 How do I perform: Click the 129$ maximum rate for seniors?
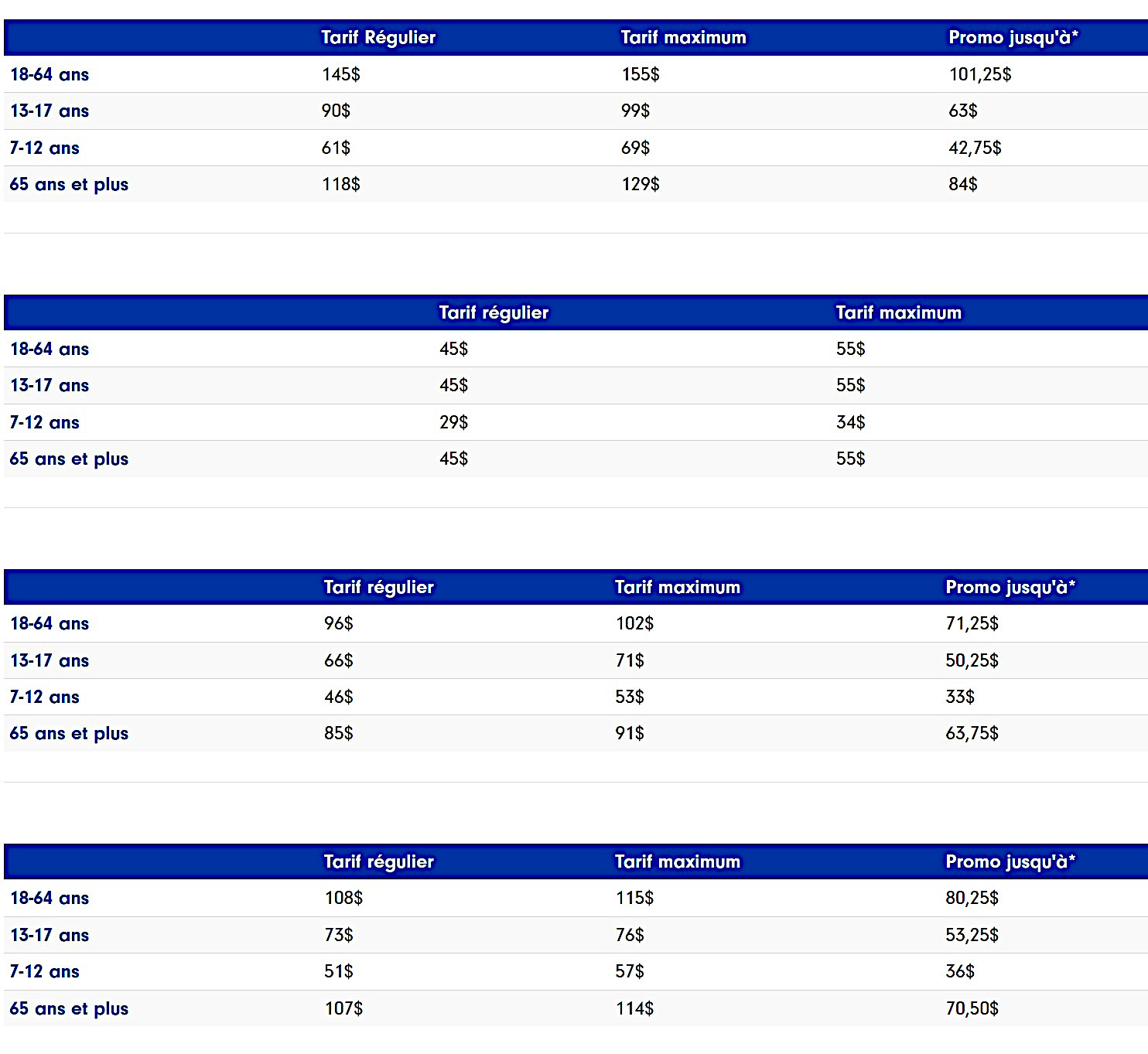[x=641, y=184]
